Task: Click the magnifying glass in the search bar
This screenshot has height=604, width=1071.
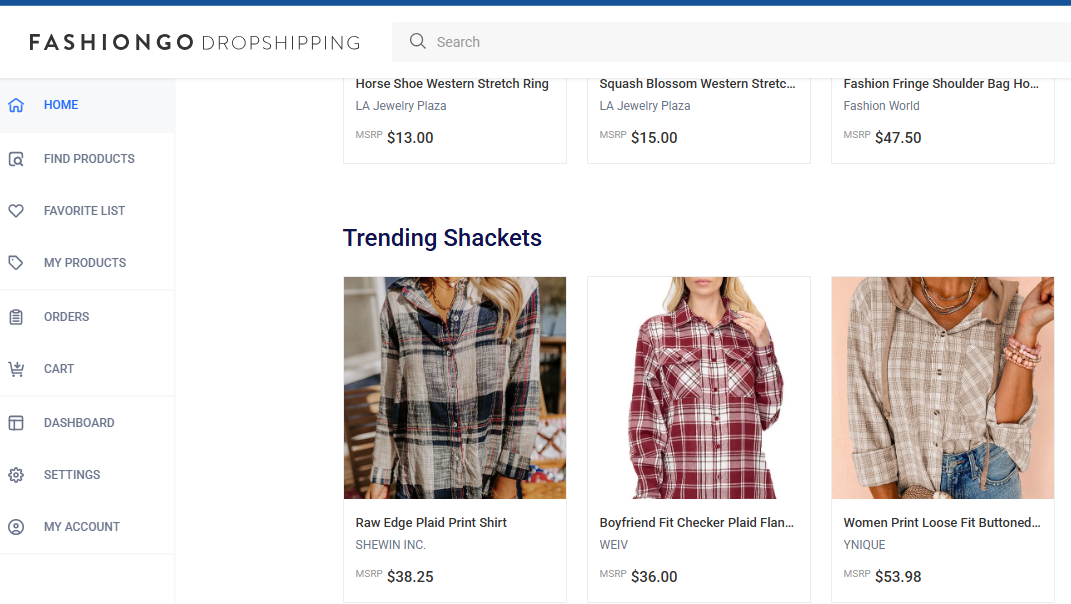Action: pos(417,41)
